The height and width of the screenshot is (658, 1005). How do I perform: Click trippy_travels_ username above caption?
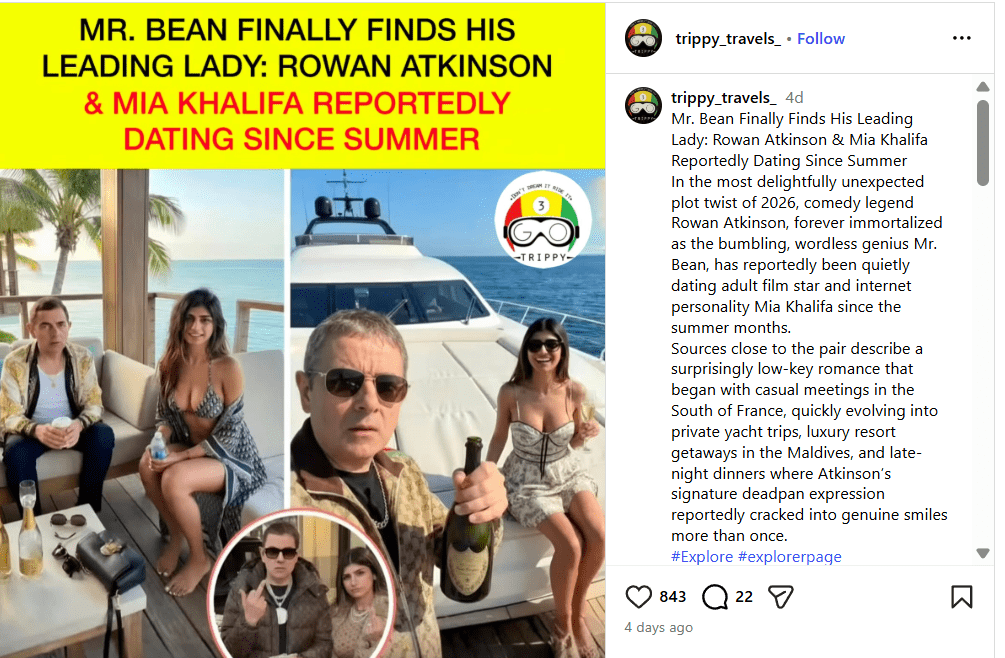(x=724, y=97)
